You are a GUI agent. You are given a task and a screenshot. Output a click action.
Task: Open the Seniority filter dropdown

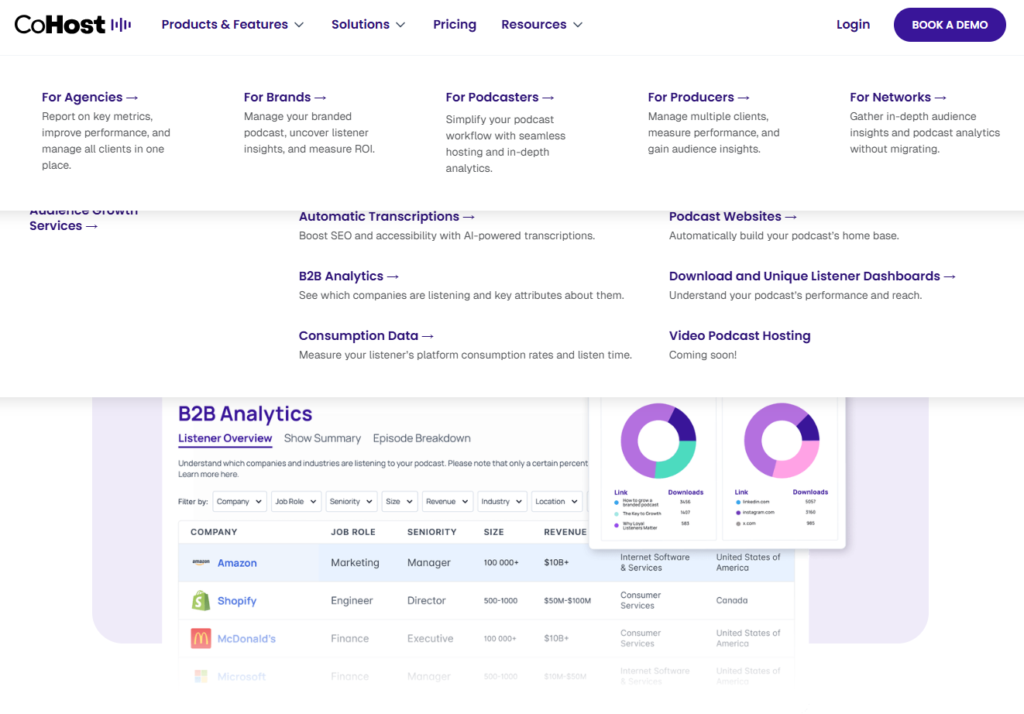[350, 502]
